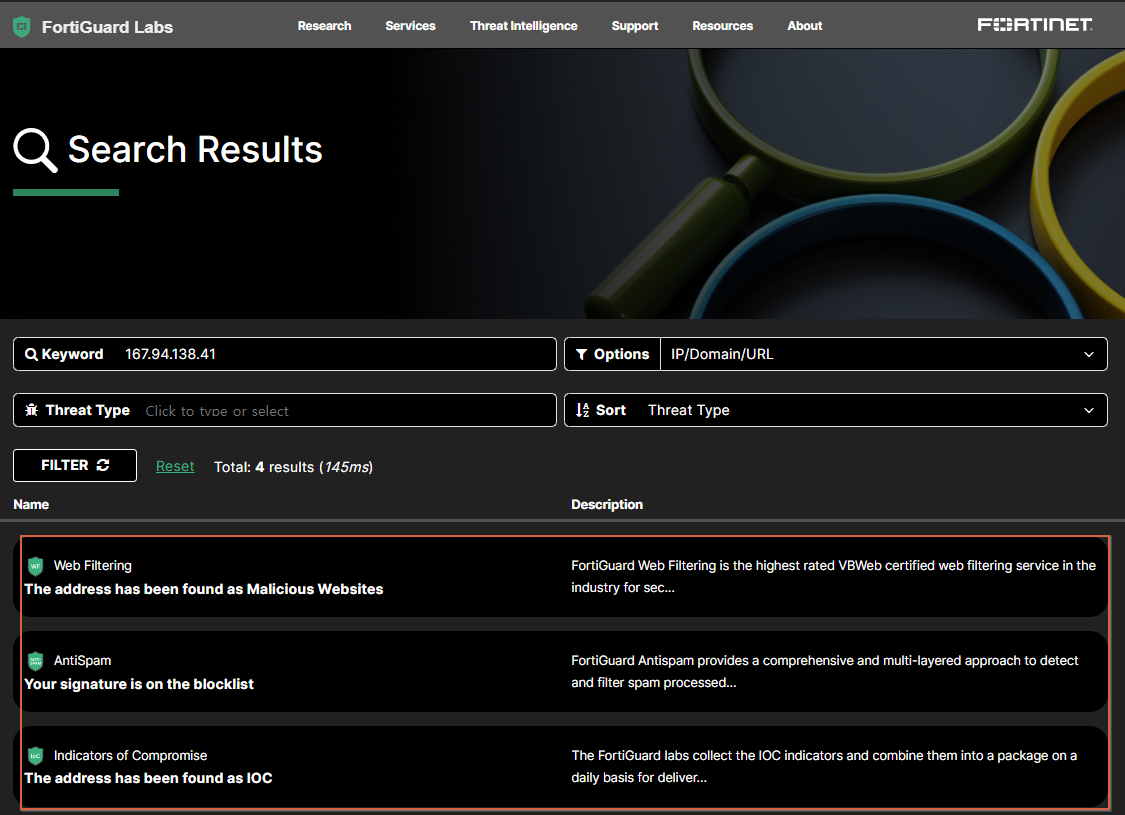1125x815 pixels.
Task: Click the Search Results heading
Action: click(195, 149)
